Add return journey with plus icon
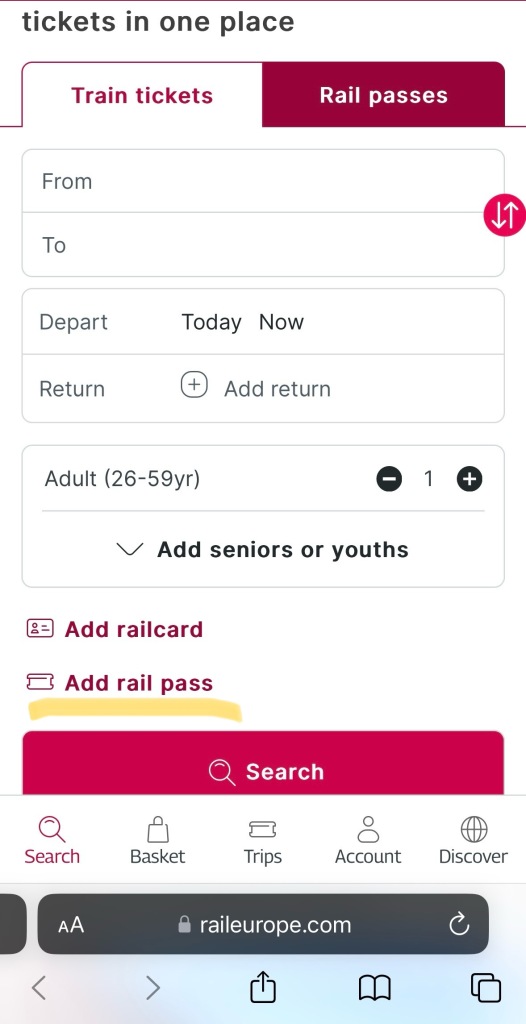Viewport: 526px width, 1024px height. 194,385
